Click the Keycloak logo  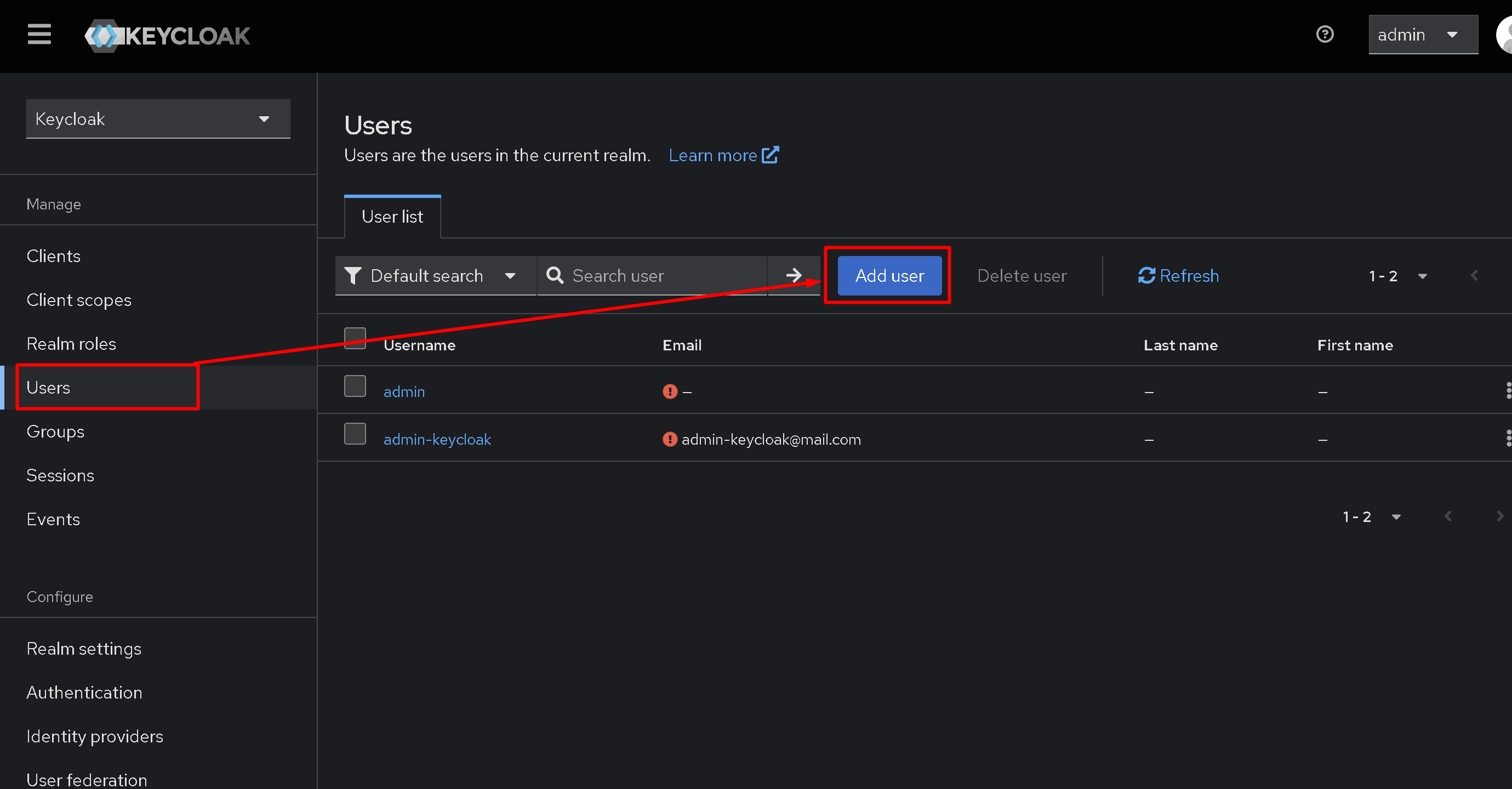coord(167,36)
